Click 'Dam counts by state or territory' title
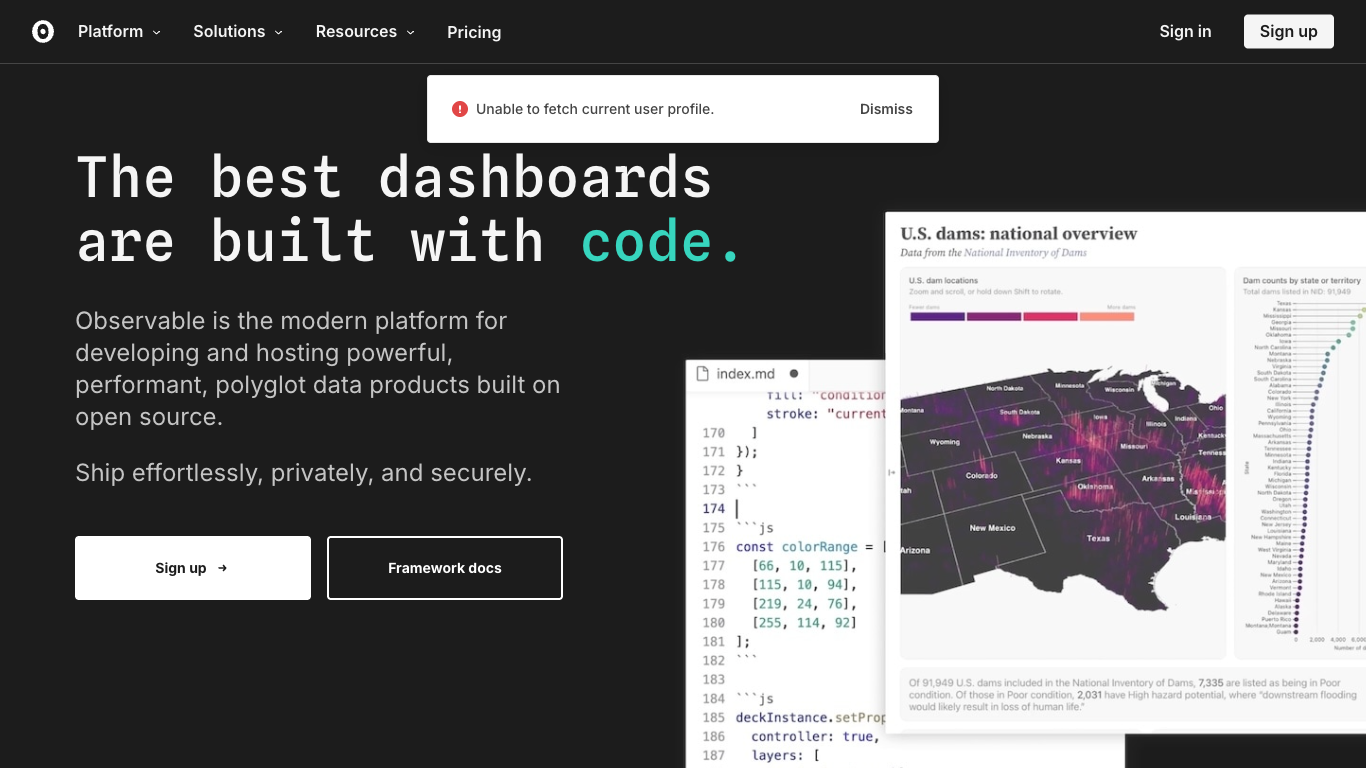 click(1302, 281)
